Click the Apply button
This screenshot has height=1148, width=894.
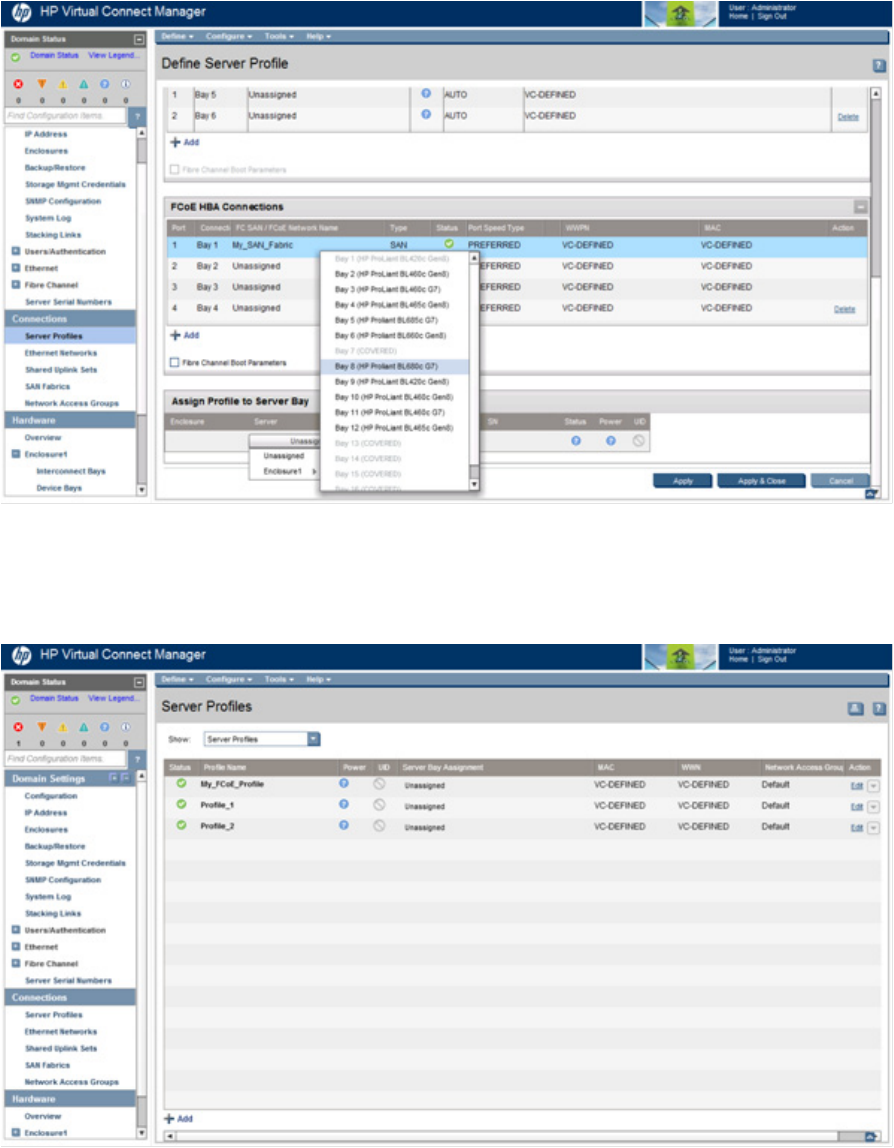tap(682, 481)
